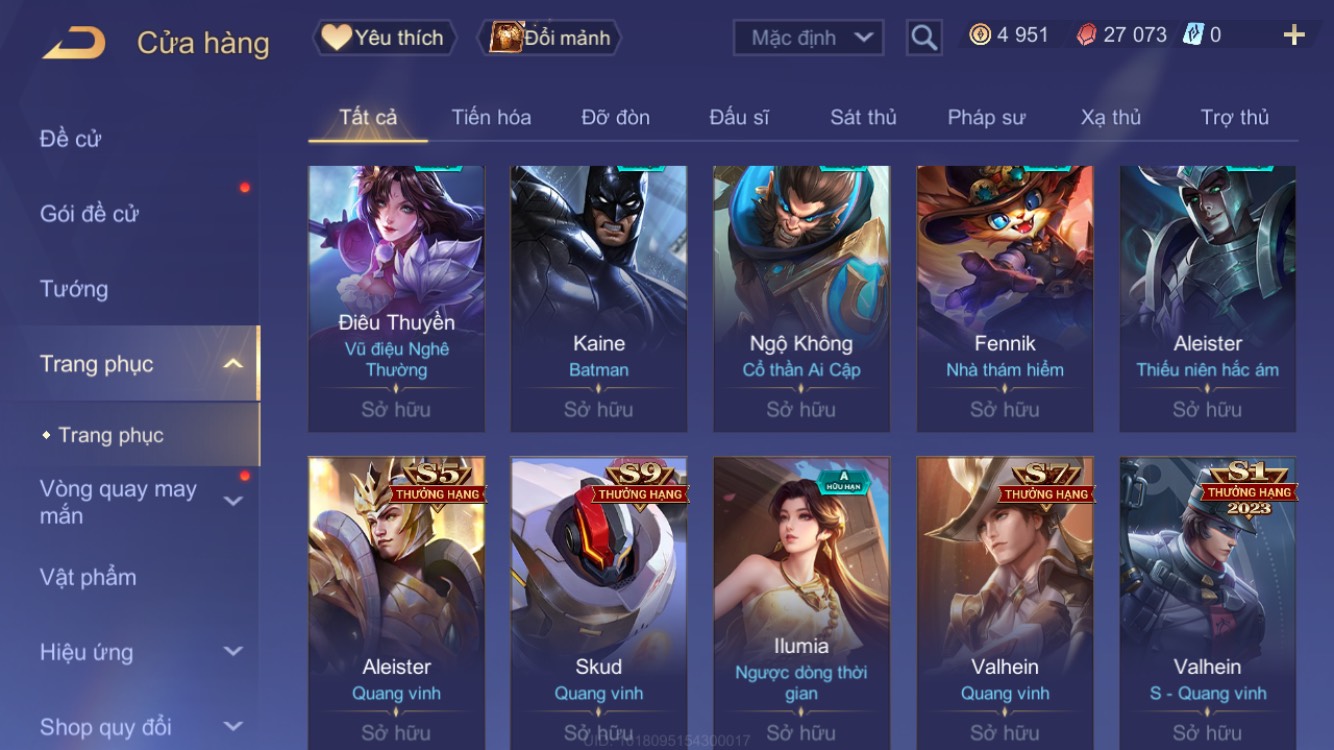Collapse the Trang phục sidebar section

[233, 364]
